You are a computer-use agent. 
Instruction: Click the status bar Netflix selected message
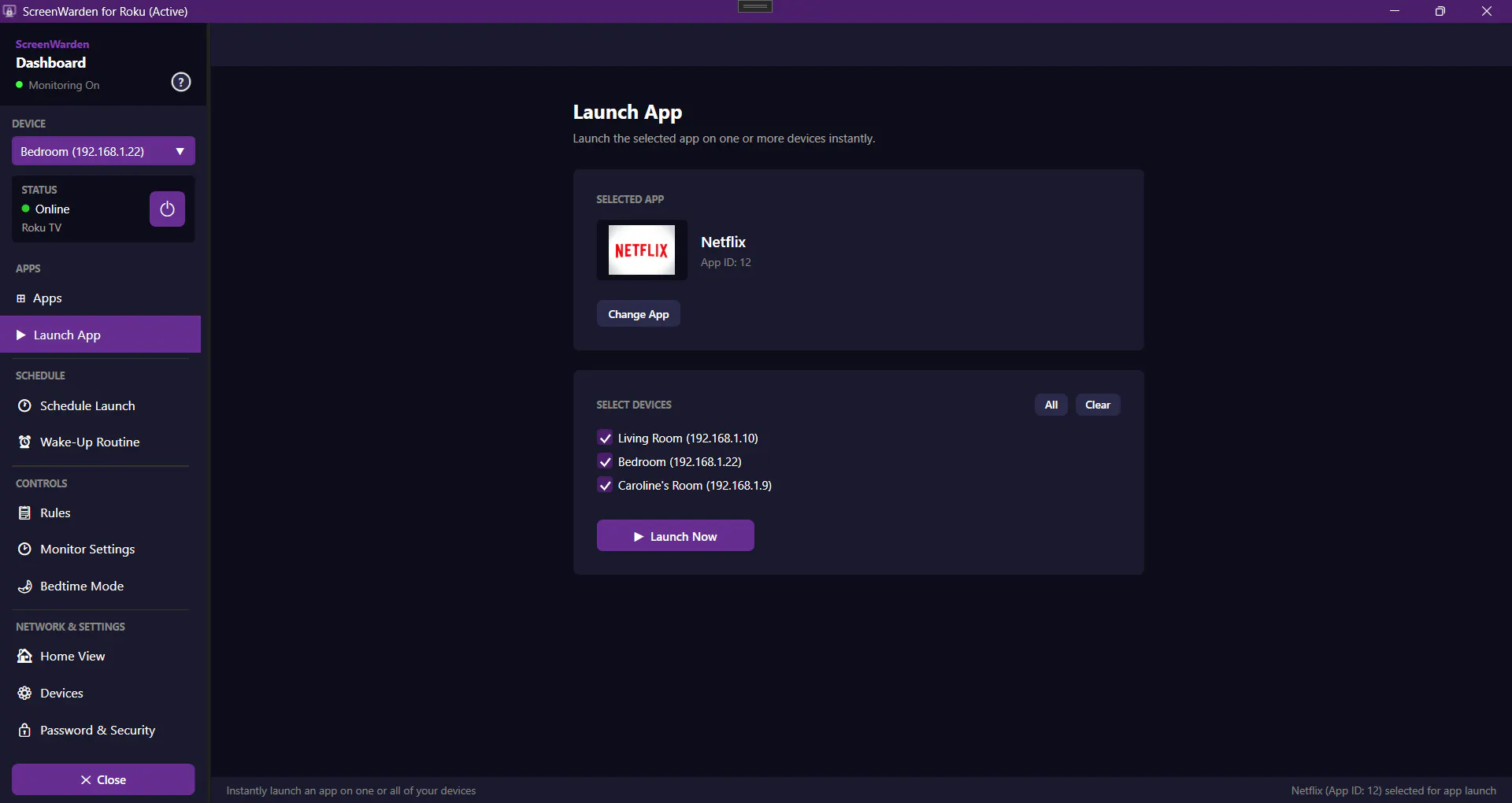1393,790
